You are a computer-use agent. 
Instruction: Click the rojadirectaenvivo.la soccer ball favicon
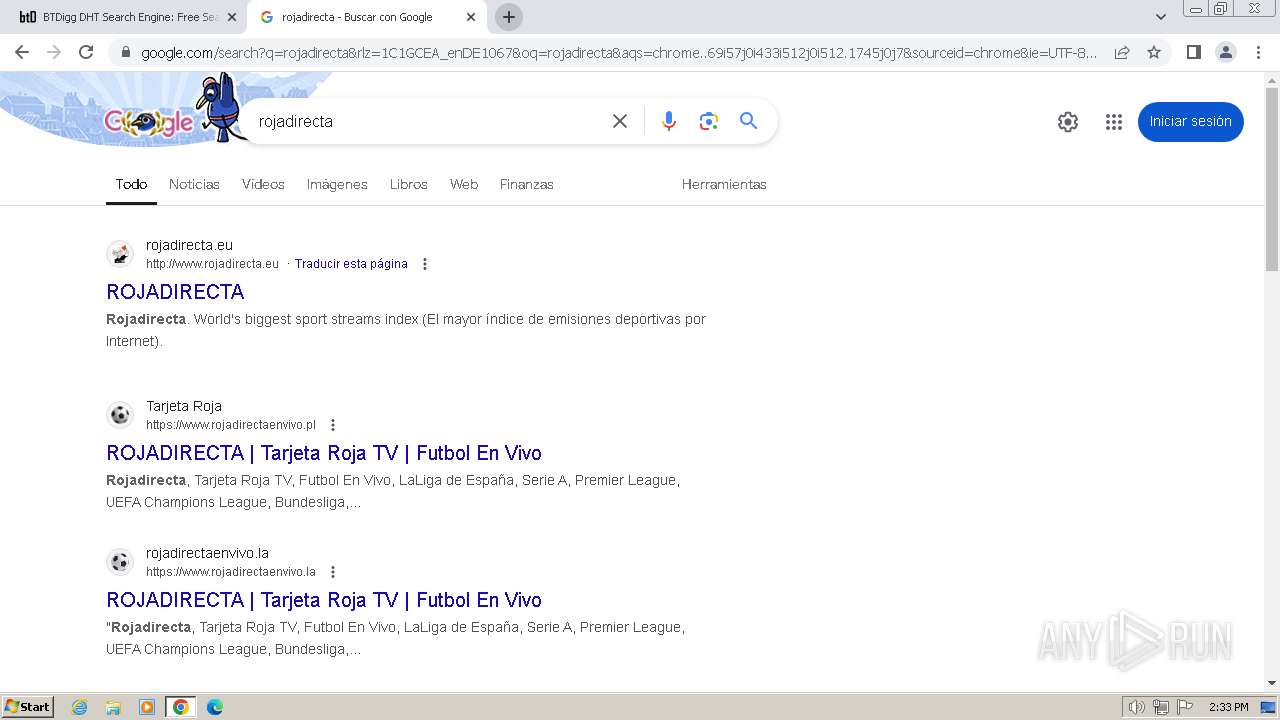(x=120, y=562)
